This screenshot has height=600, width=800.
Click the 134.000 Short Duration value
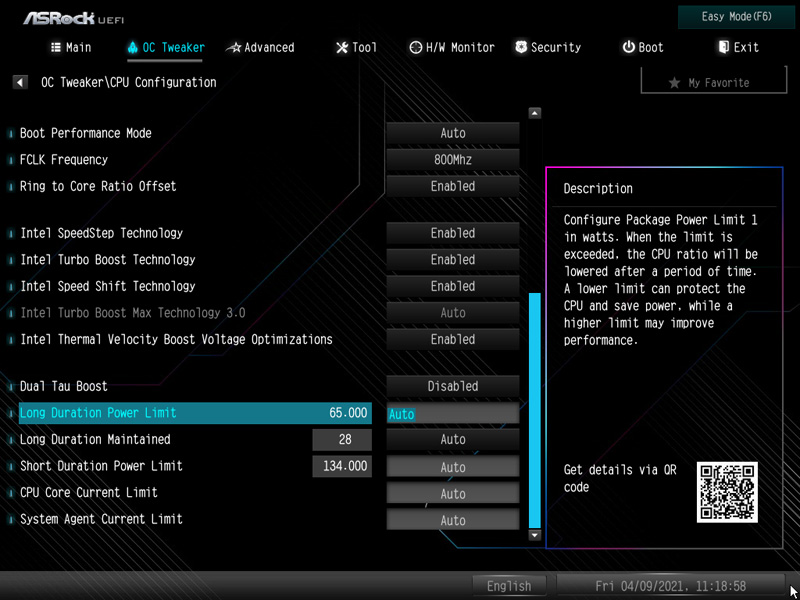tap(342, 466)
